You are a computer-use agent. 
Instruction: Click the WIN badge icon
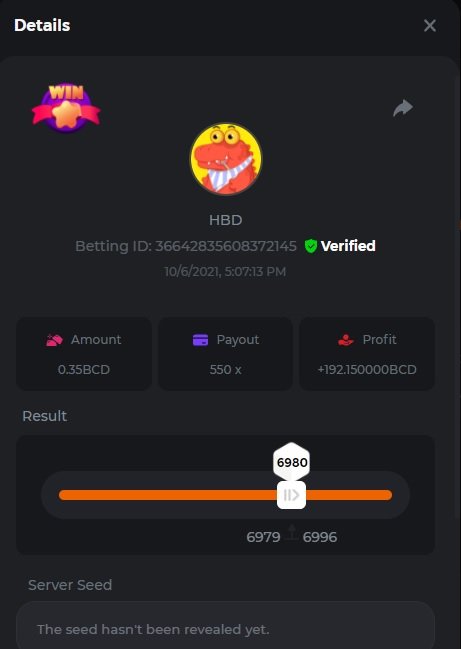click(x=66, y=108)
